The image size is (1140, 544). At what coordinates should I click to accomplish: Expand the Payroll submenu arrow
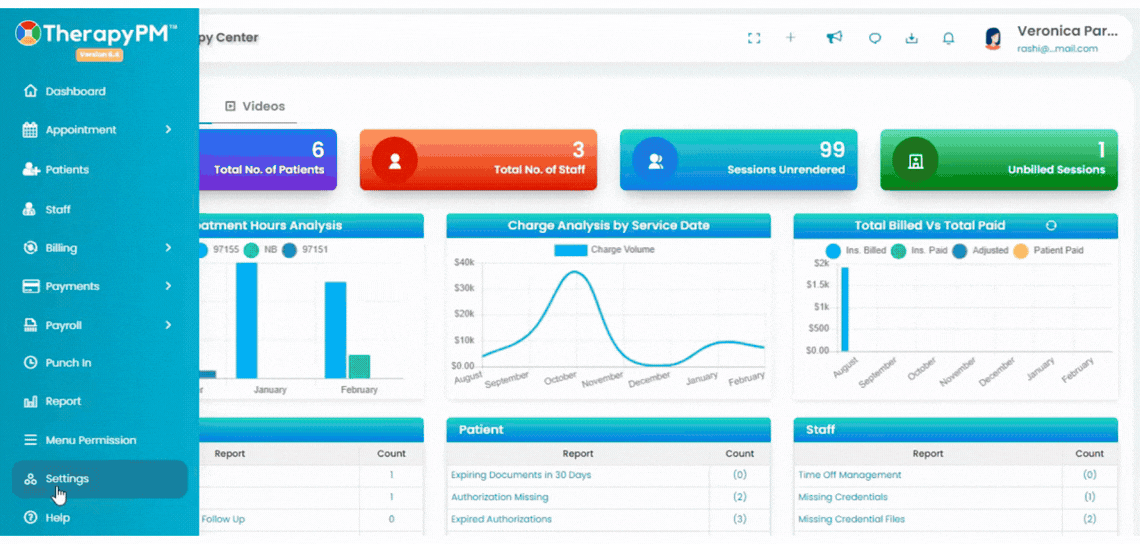tap(168, 325)
